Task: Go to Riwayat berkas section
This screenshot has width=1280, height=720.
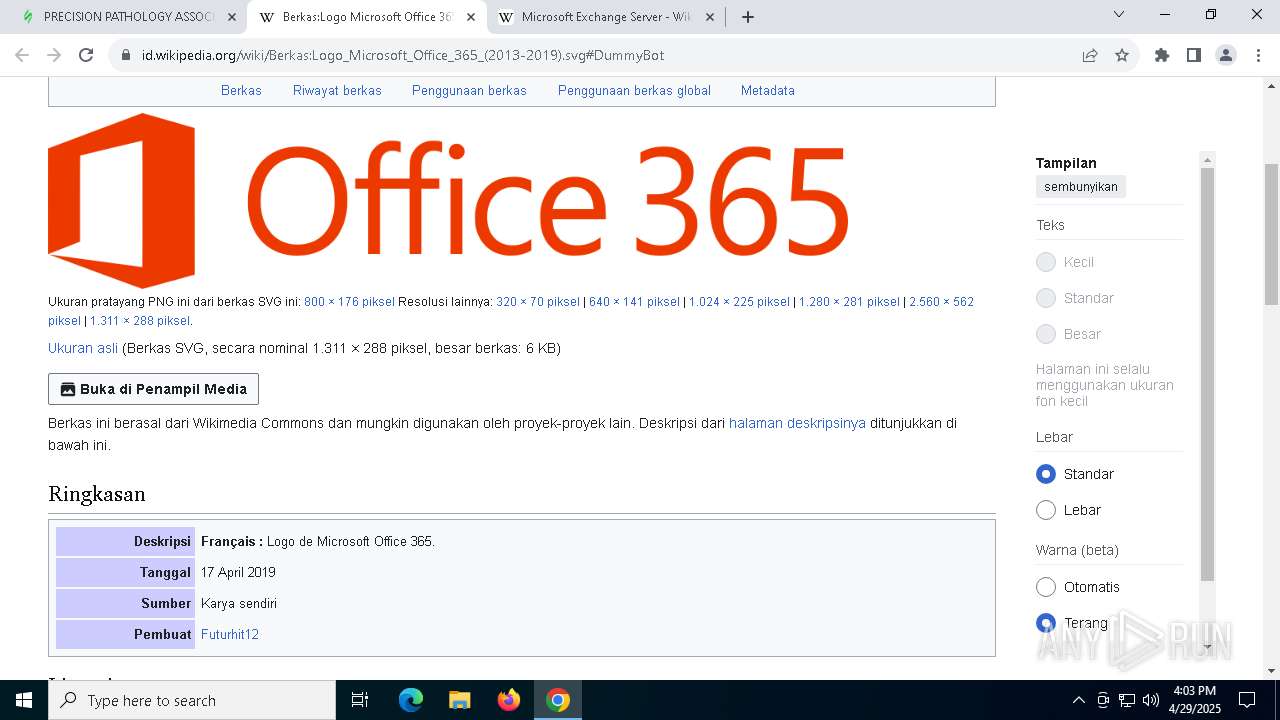Action: [337, 90]
